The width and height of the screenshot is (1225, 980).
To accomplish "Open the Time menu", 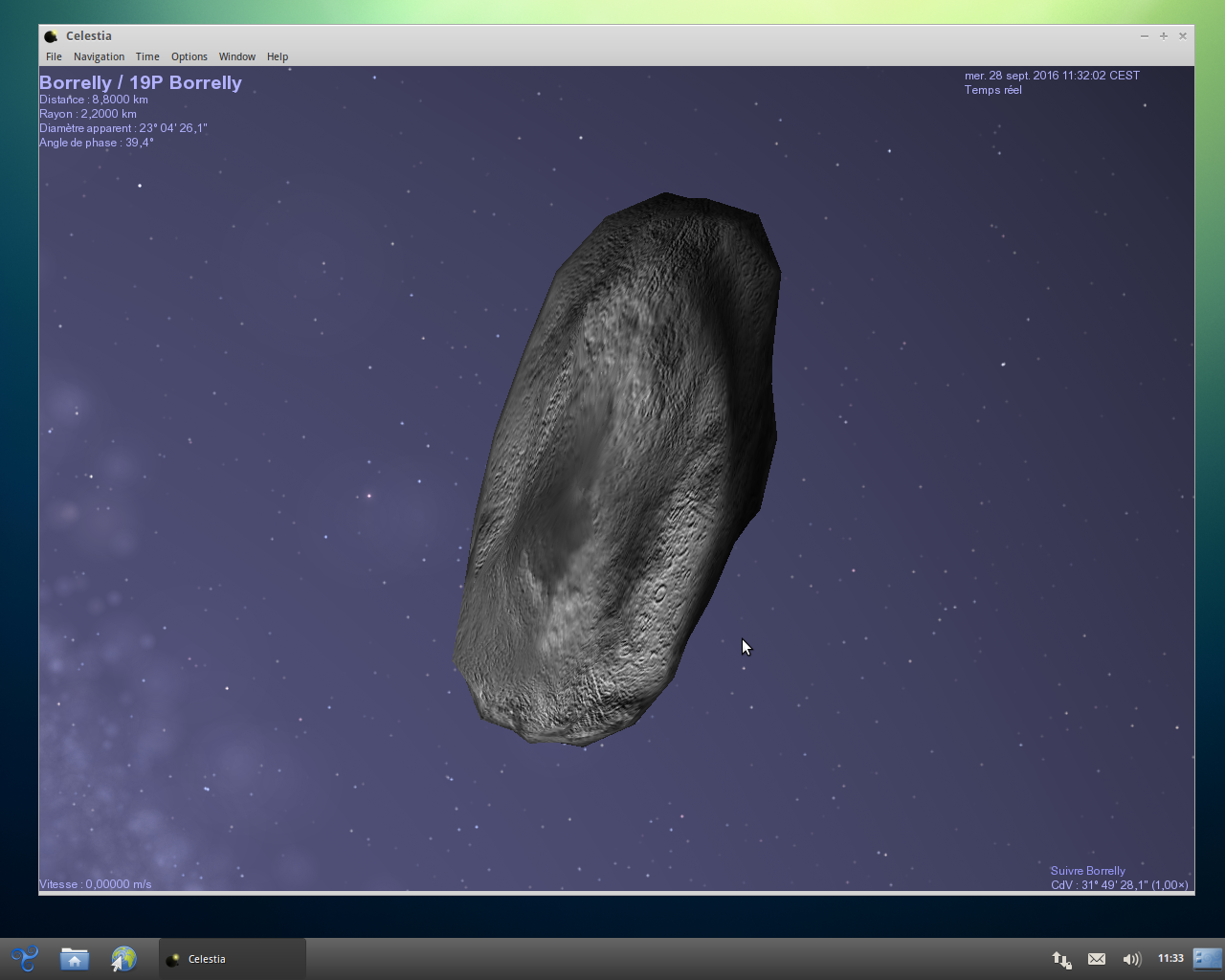I will (147, 56).
